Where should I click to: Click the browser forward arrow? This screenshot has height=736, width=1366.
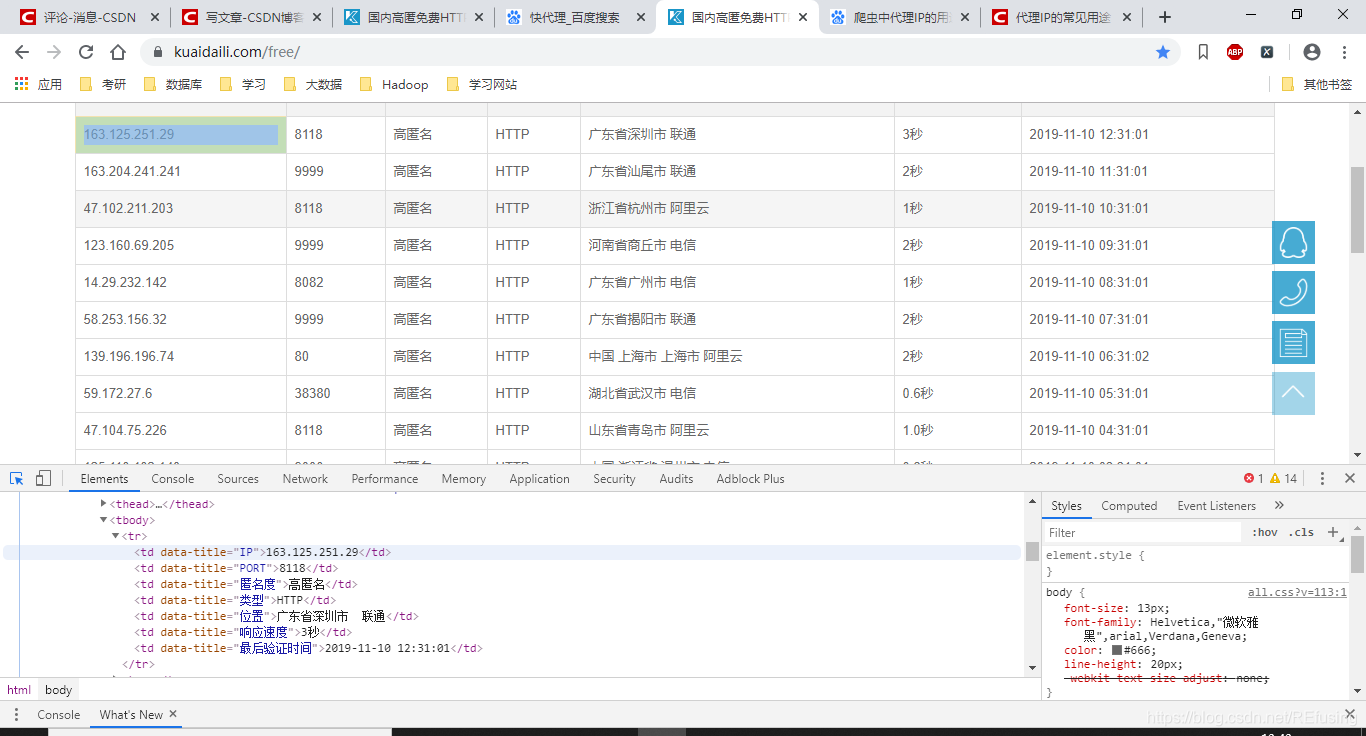pyautogui.click(x=54, y=52)
